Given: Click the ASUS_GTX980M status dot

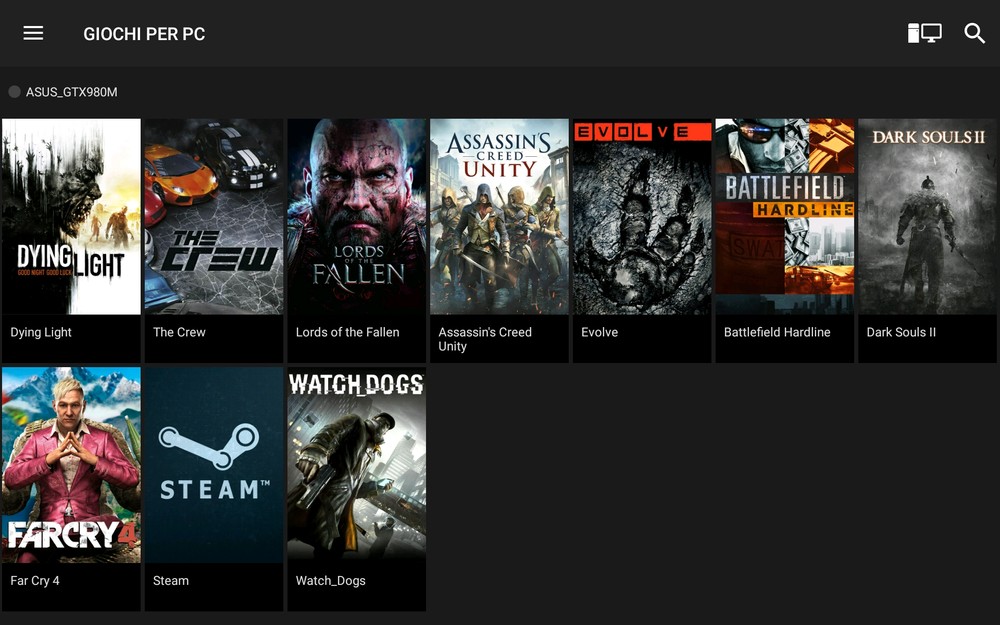Looking at the screenshot, I should (14, 92).
